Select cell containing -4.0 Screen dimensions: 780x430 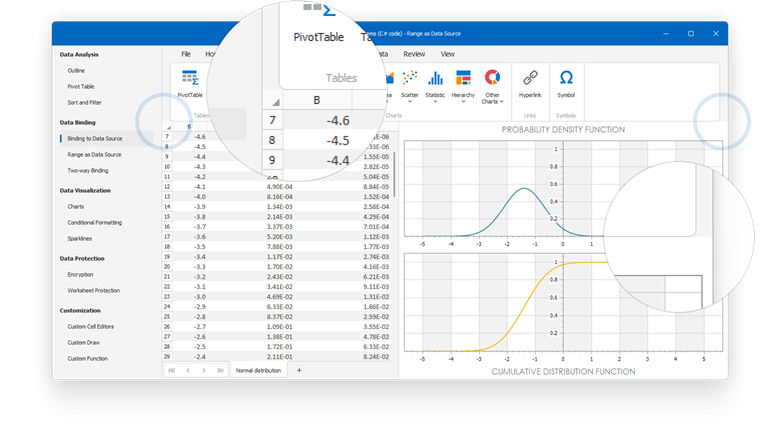199,197
